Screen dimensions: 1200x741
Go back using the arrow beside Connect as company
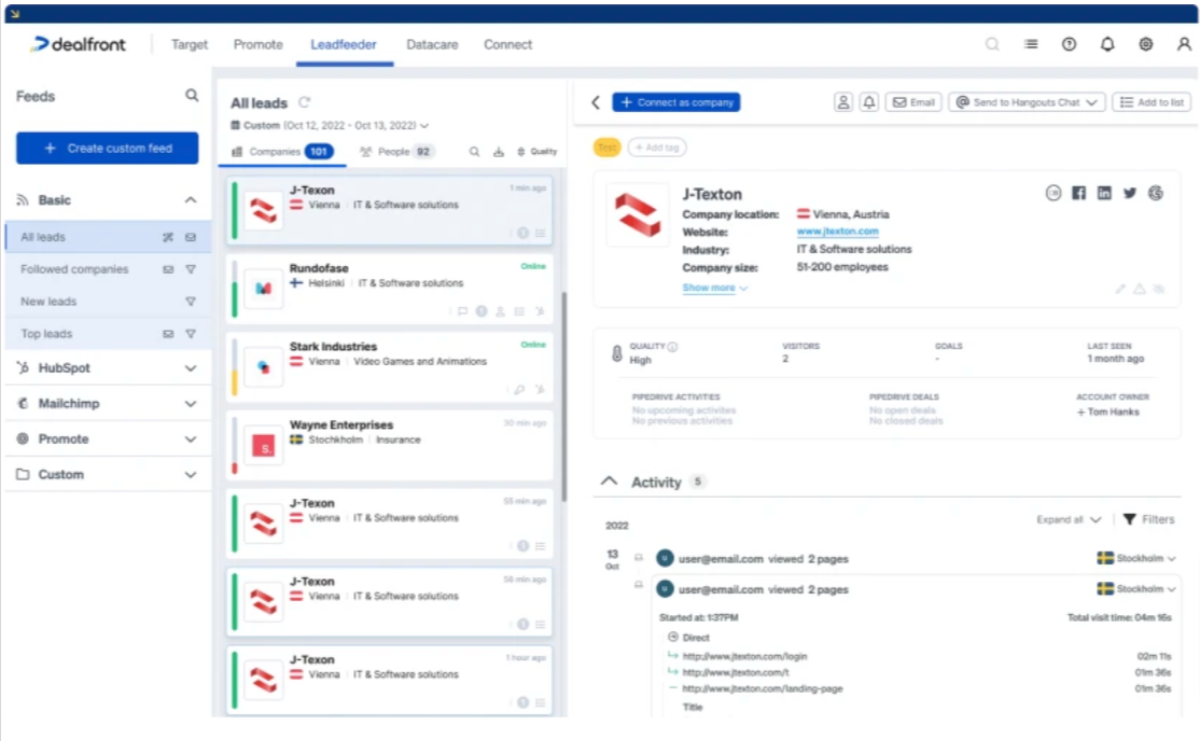(596, 102)
